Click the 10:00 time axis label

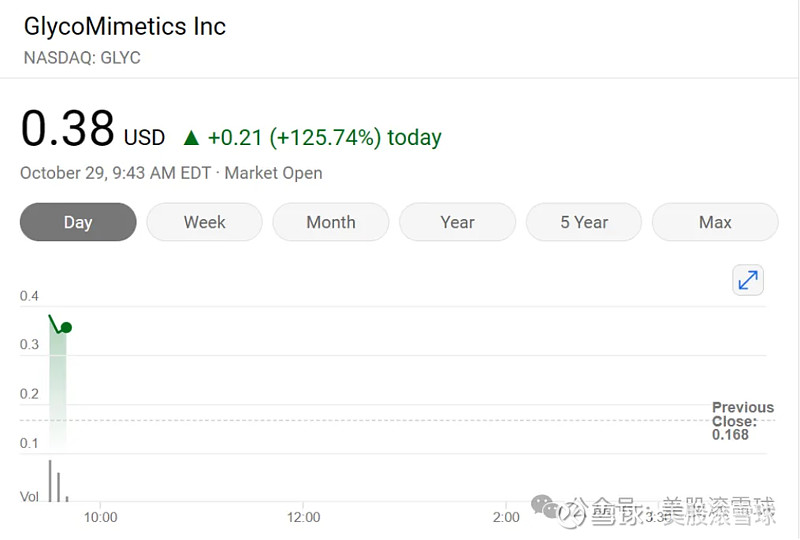101,518
